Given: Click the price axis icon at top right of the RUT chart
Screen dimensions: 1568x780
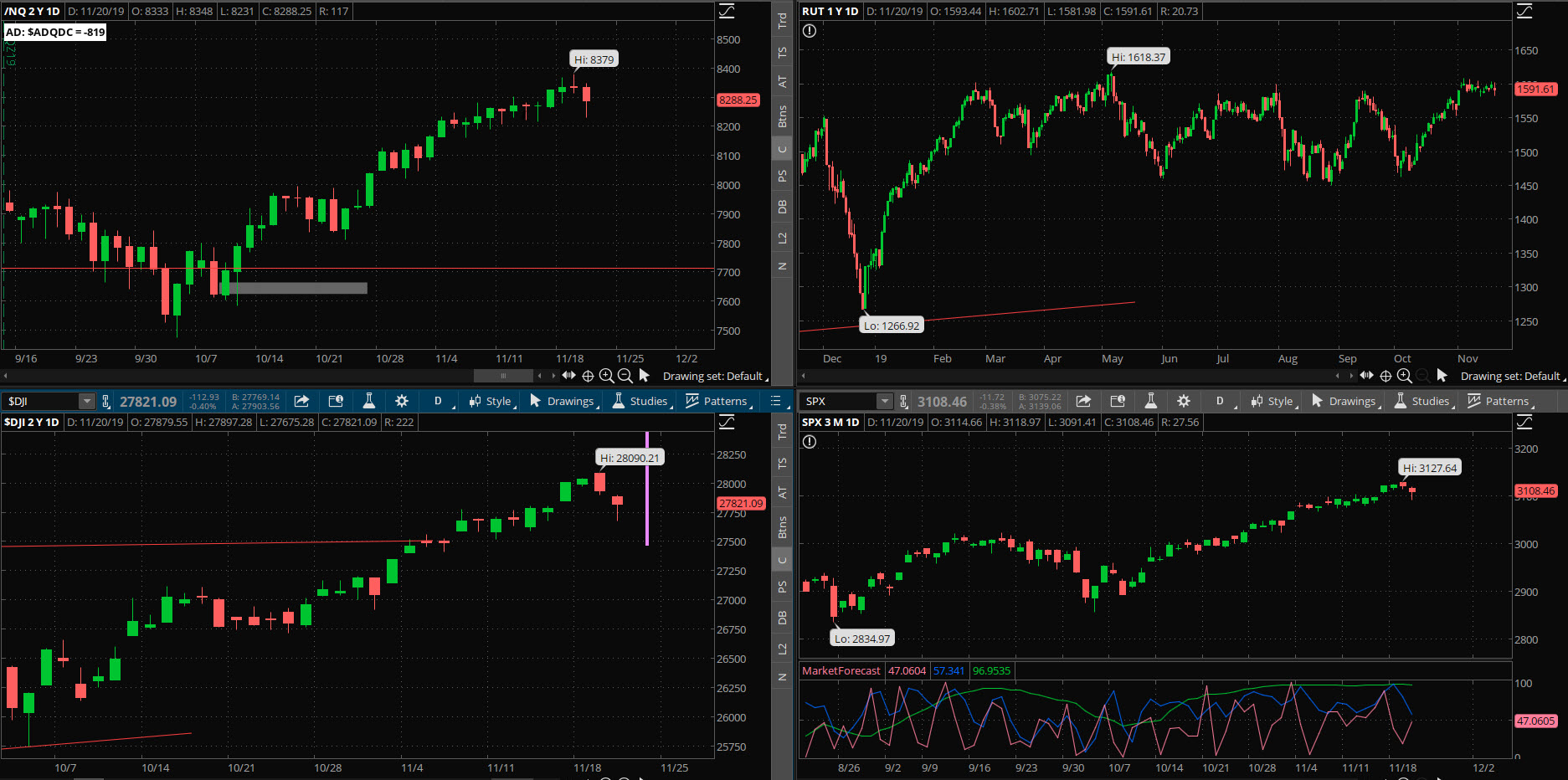Looking at the screenshot, I should tap(1524, 11).
